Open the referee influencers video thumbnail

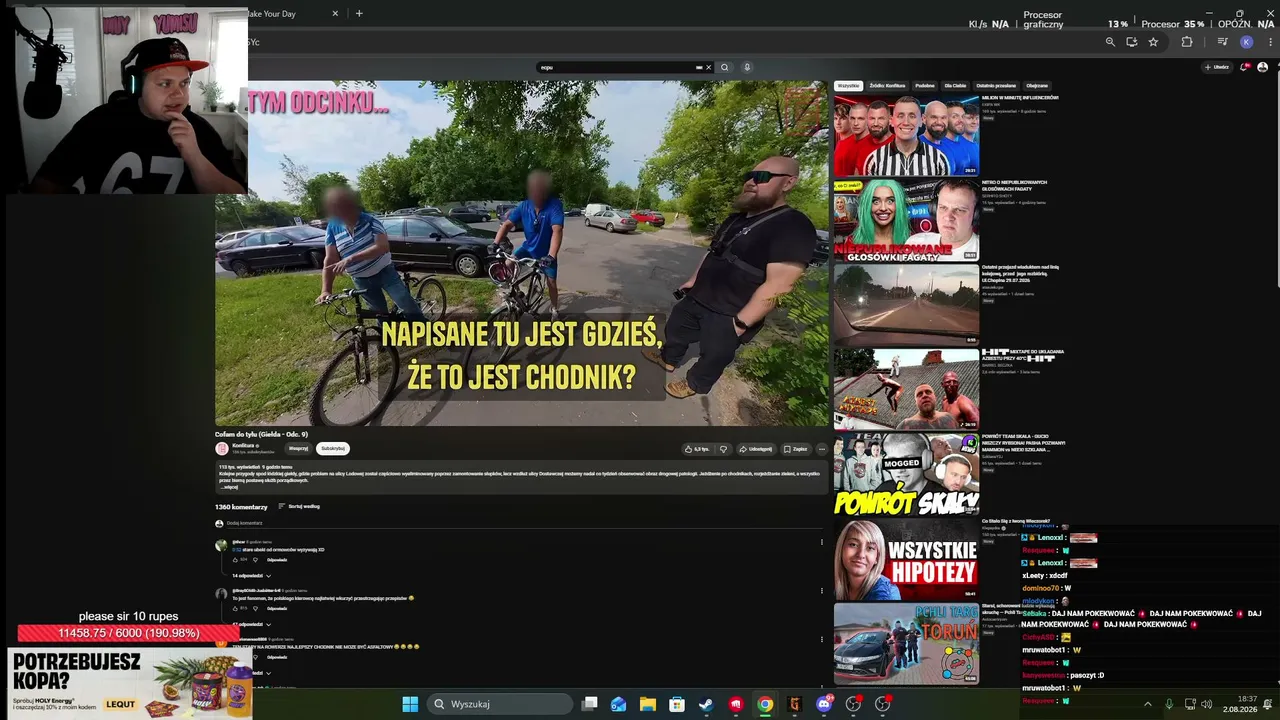click(x=906, y=135)
